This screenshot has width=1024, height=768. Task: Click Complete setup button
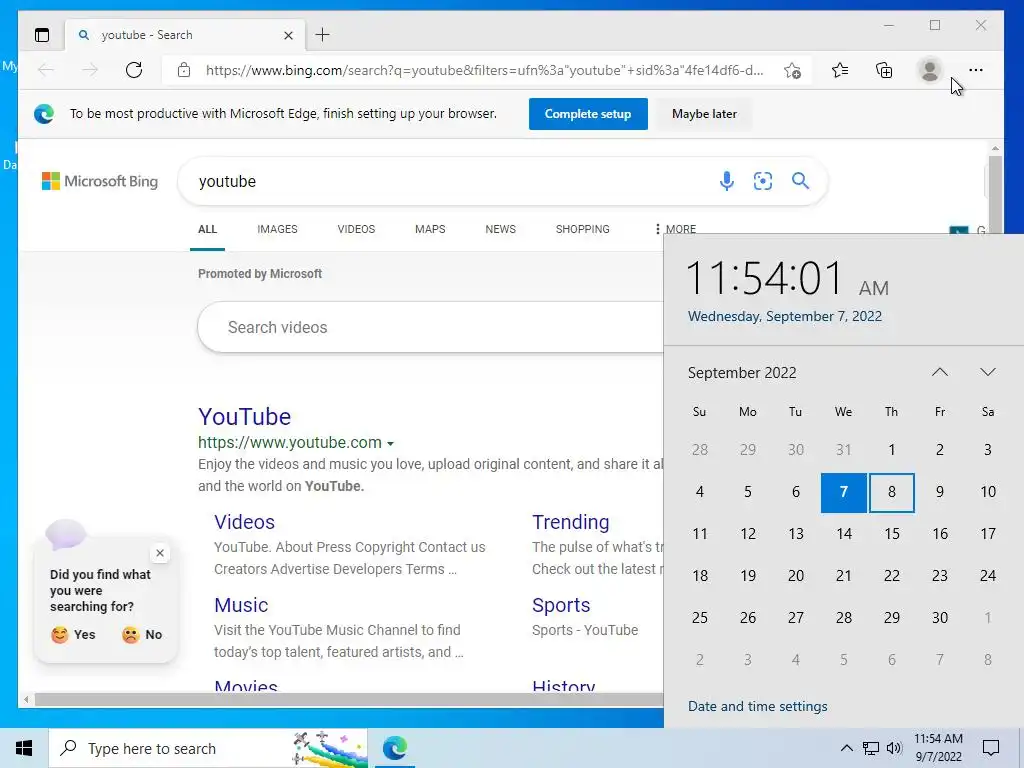588,114
